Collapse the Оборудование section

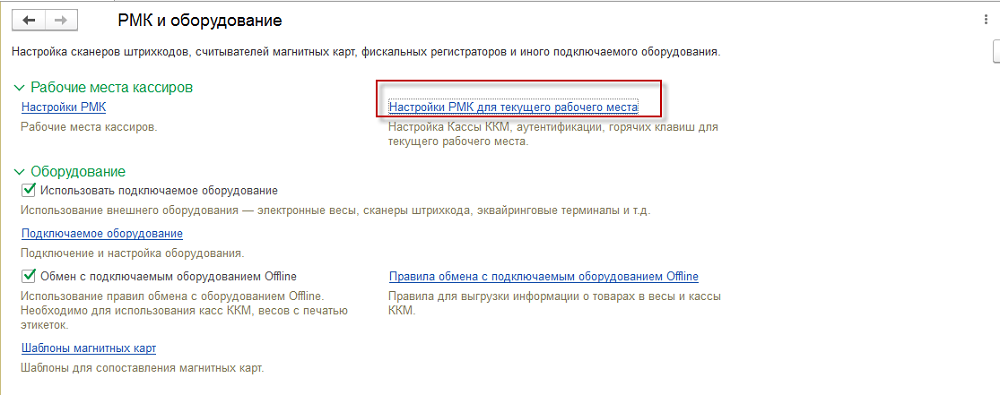click(19, 172)
